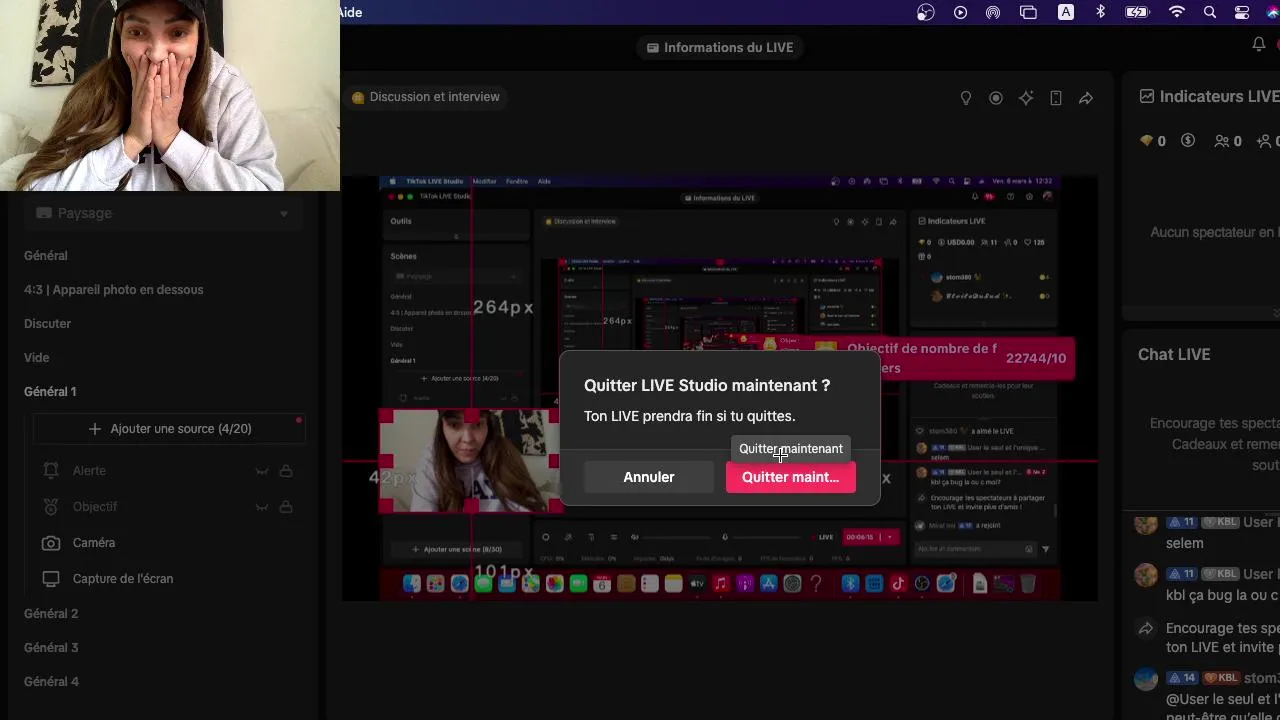
Task: Toggle the lock on Objectif source
Action: point(286,507)
